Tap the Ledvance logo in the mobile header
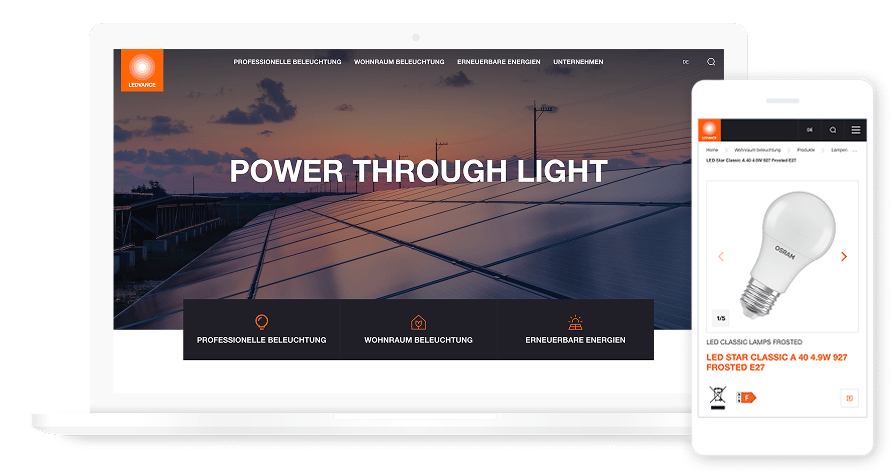 (709, 130)
